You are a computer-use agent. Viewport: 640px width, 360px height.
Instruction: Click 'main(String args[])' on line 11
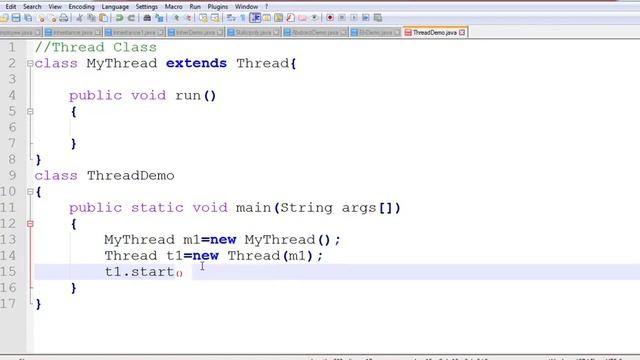pyautogui.click(x=318, y=208)
